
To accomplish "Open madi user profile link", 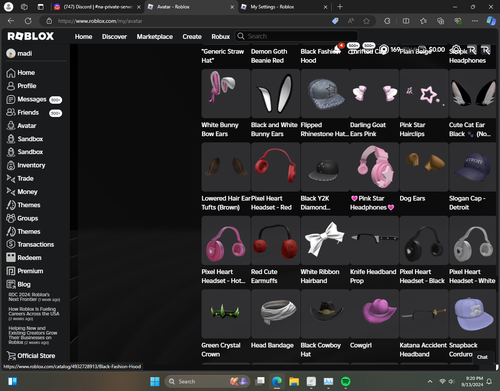I will click(x=19, y=53).
